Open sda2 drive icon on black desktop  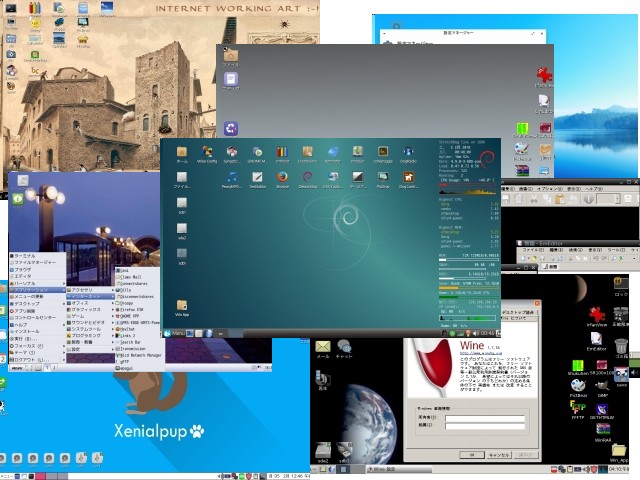[323, 450]
